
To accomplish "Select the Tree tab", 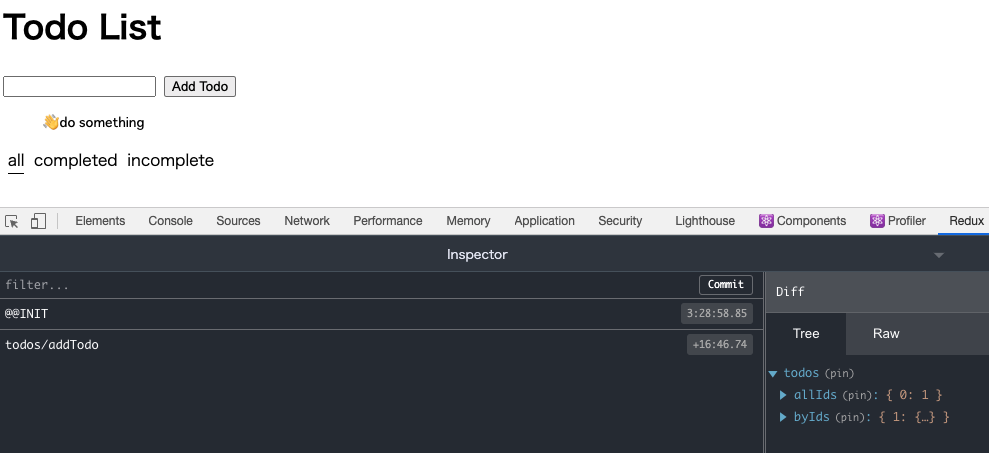I will (806, 334).
